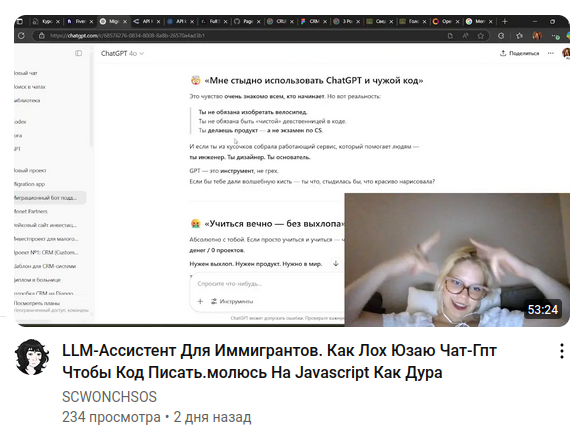Open the video titled LLM-Ассистент Для Иммигрантов

279,361
